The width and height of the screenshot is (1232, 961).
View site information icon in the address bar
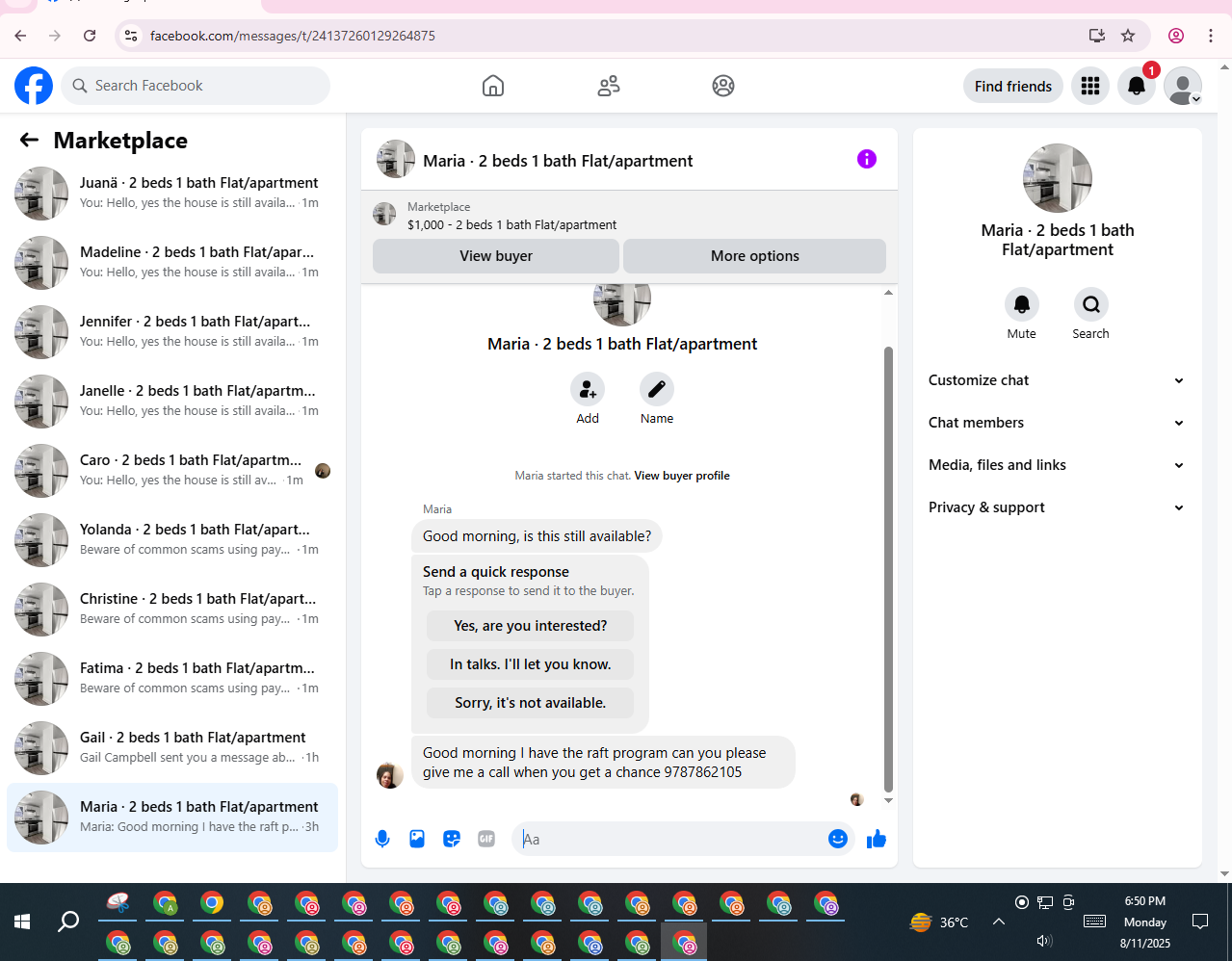click(131, 36)
